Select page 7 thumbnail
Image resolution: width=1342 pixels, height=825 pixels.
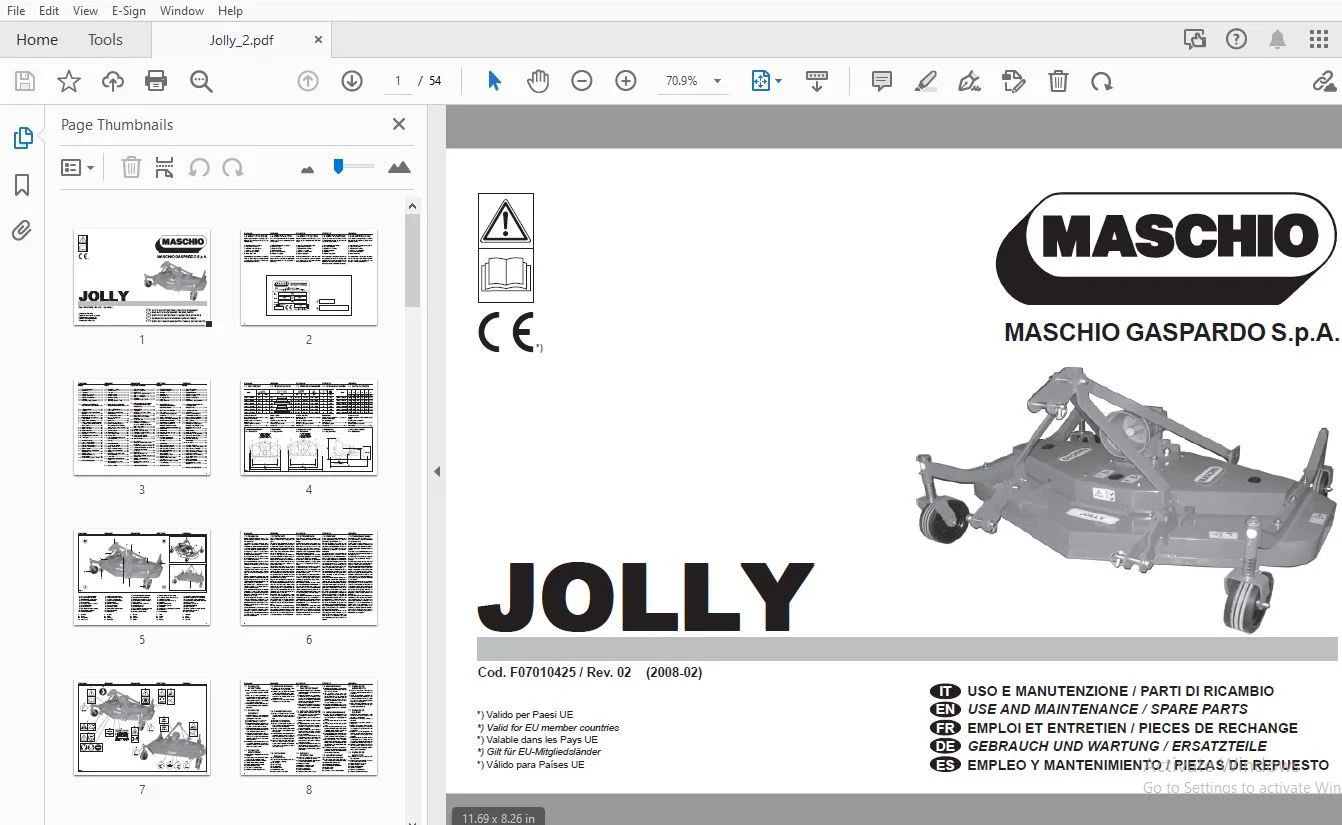(x=142, y=727)
